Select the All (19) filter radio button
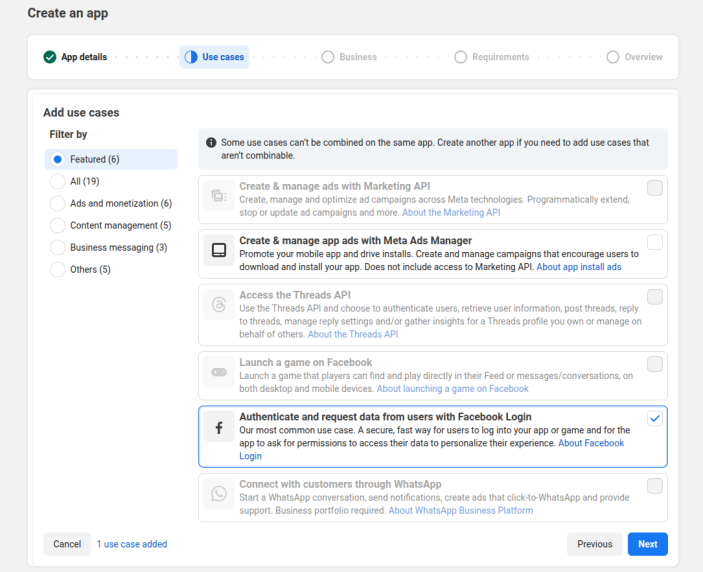Viewport: 703px width, 572px height. (58, 181)
